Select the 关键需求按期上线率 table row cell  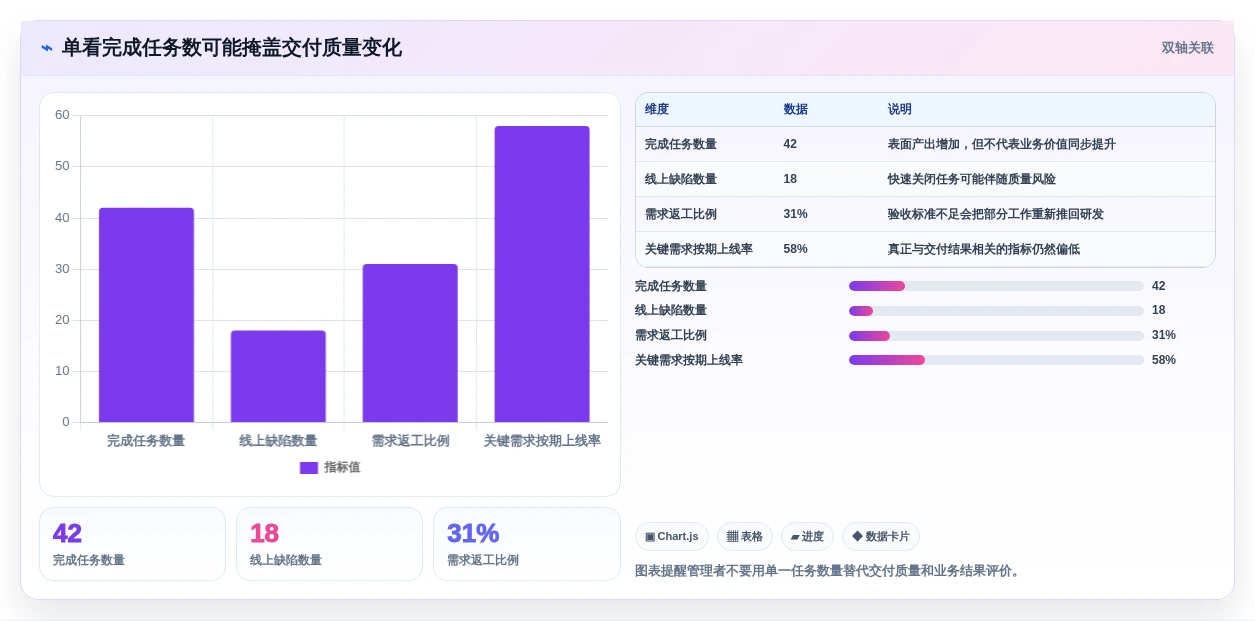pyautogui.click(x=699, y=249)
